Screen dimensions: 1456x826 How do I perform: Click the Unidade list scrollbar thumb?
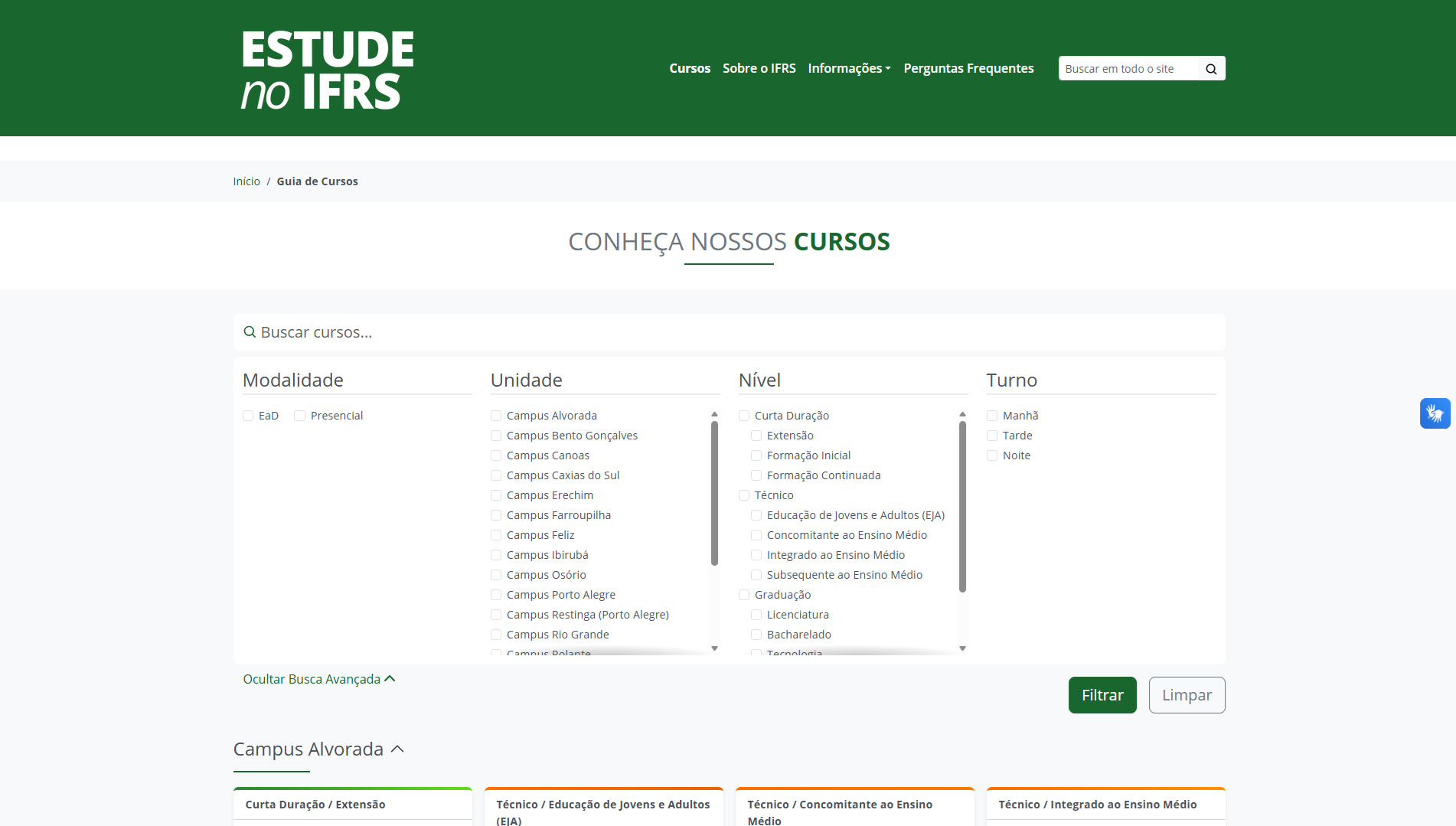715,493
